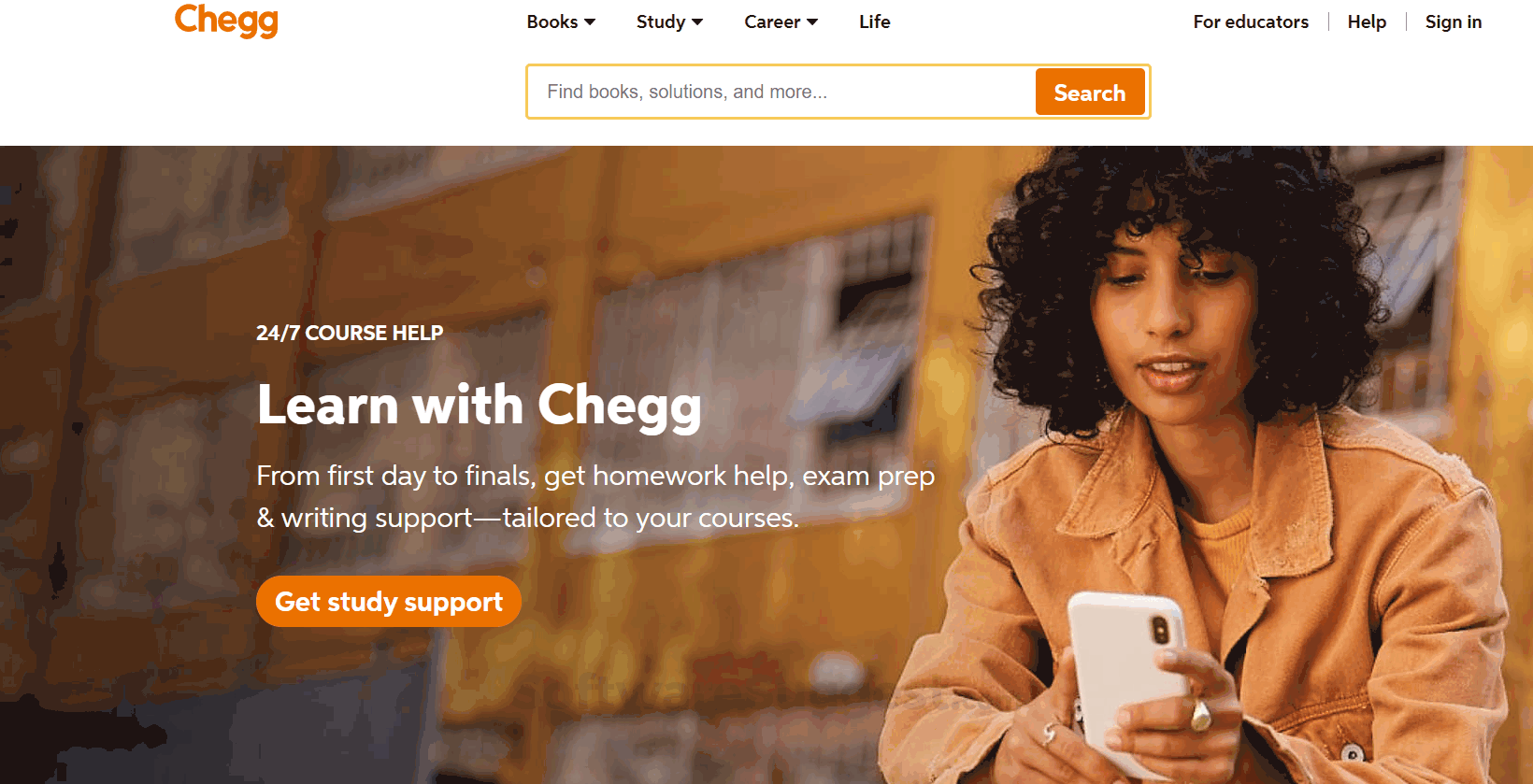Expand the caret arrow beside Study
The width and height of the screenshot is (1533, 784).
(697, 22)
